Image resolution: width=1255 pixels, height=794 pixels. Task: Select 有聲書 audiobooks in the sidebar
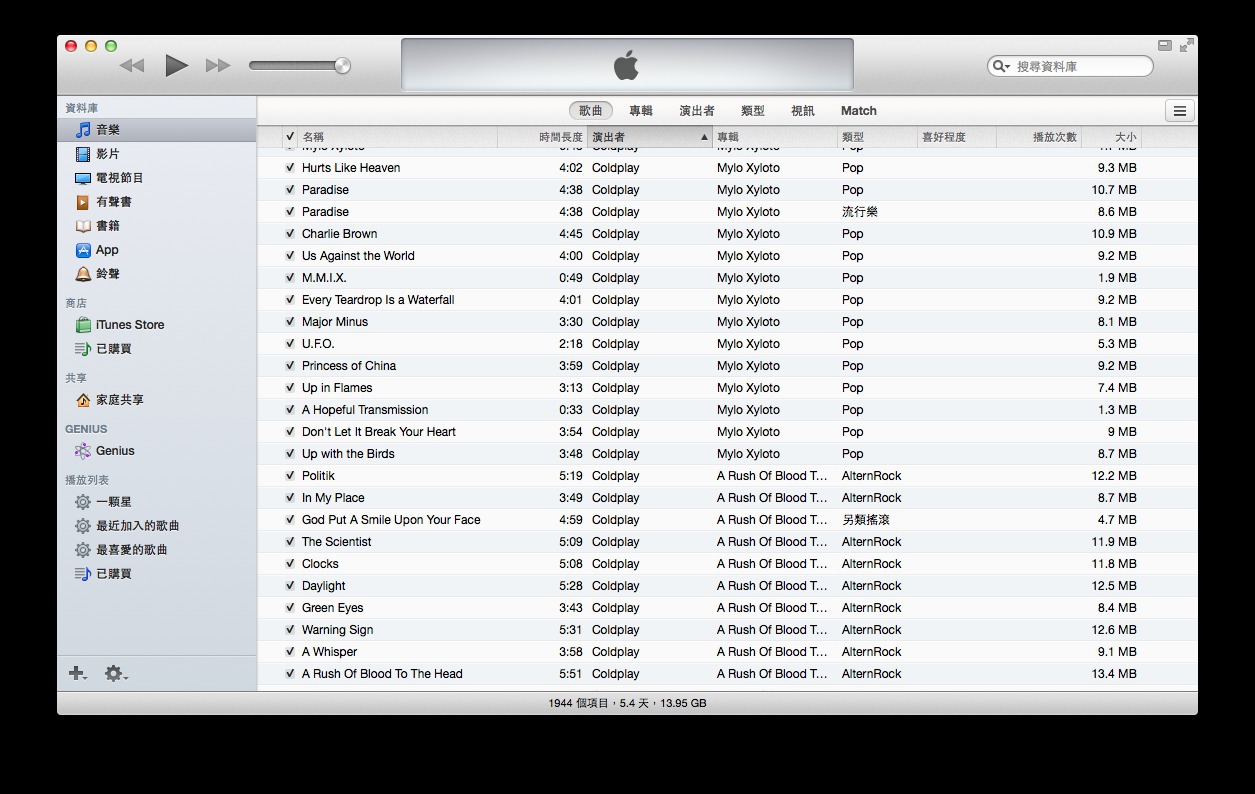[157, 202]
